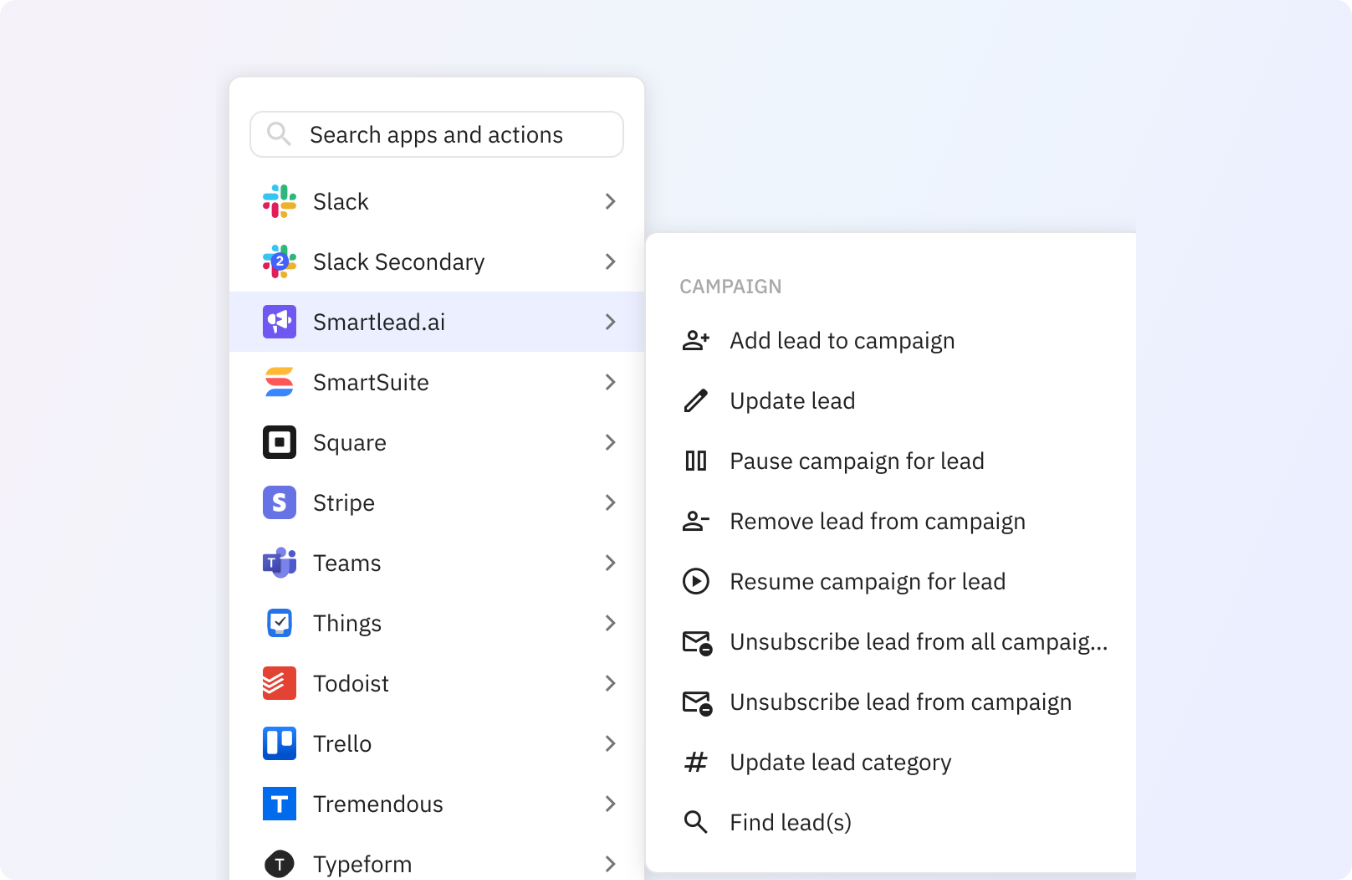The image size is (1352, 880).
Task: Expand the Tremendous submenu chevron
Action: point(610,804)
